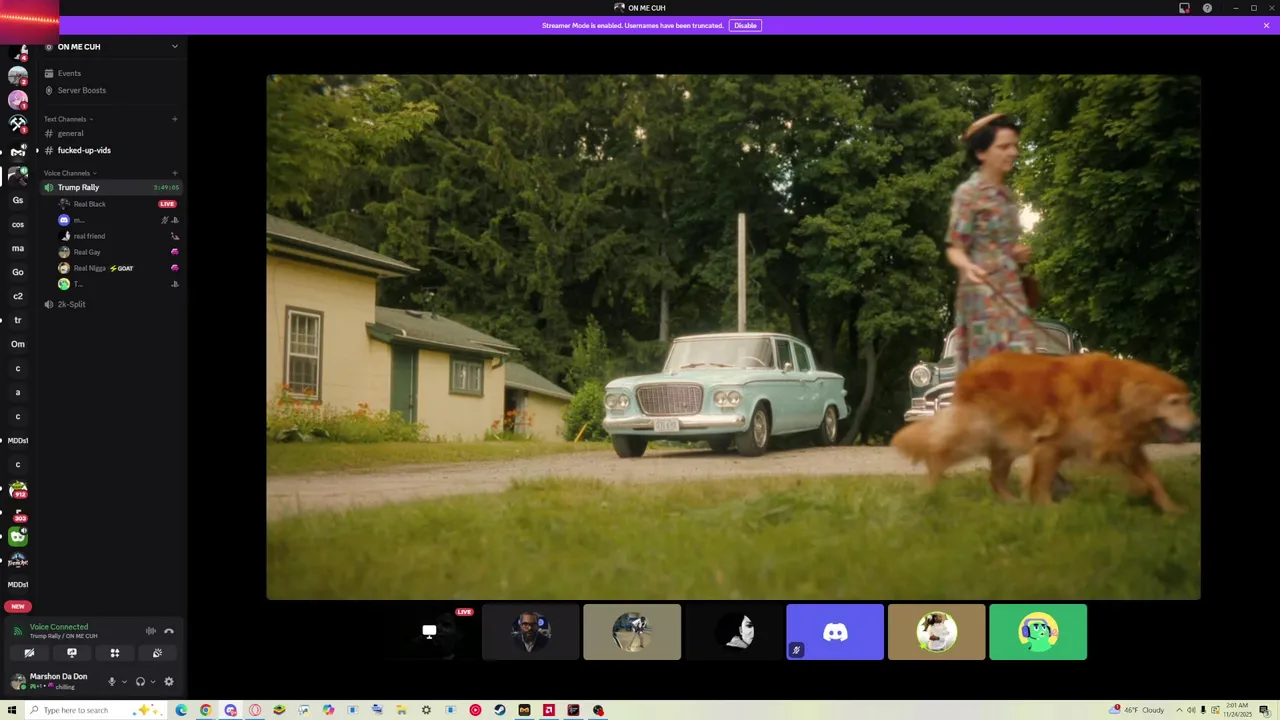Click the main stream video
This screenshot has height=720, width=1280.
pyautogui.click(x=733, y=337)
